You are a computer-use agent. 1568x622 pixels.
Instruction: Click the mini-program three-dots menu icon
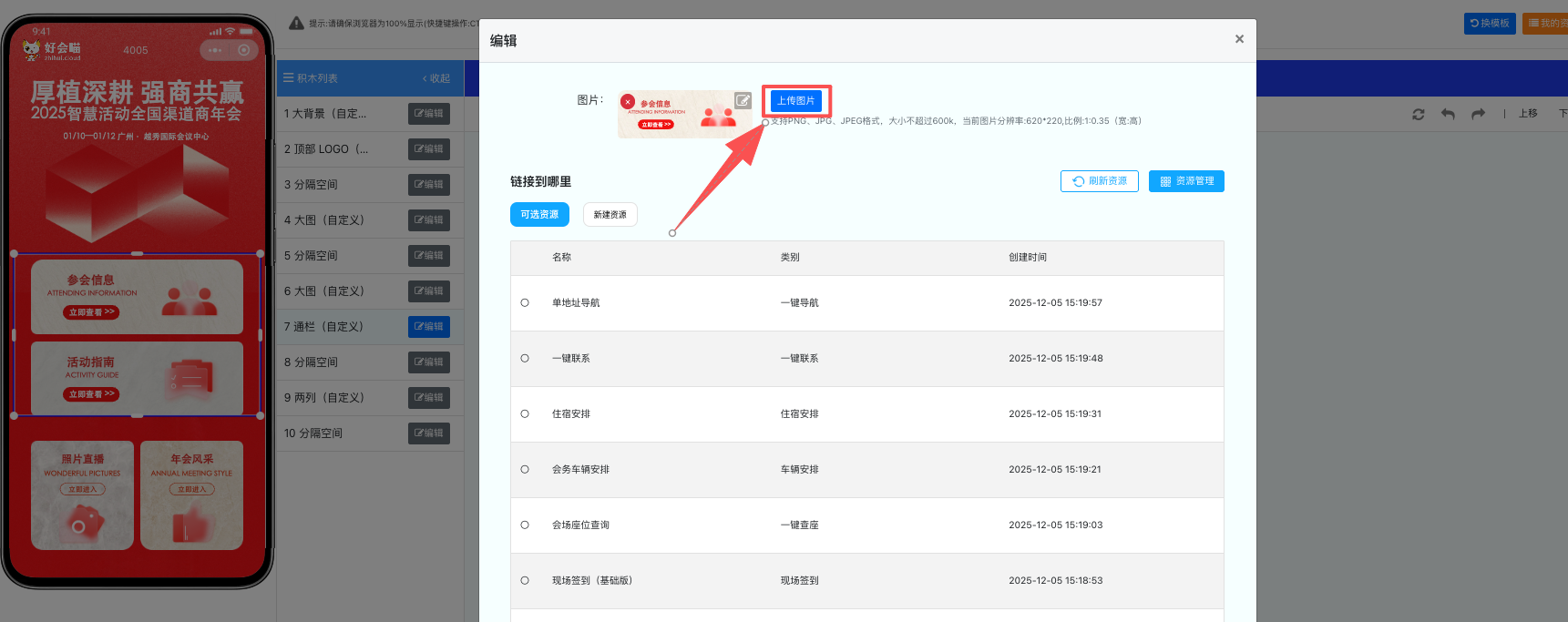click(x=215, y=50)
